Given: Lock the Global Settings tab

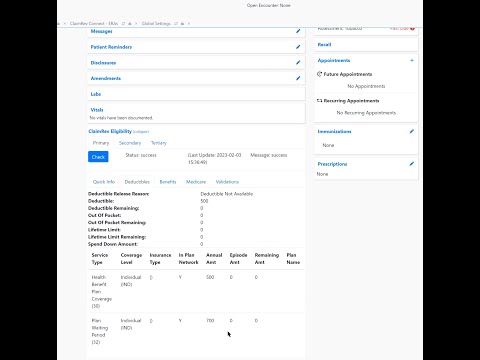Looking at the screenshot, I should (183, 24).
